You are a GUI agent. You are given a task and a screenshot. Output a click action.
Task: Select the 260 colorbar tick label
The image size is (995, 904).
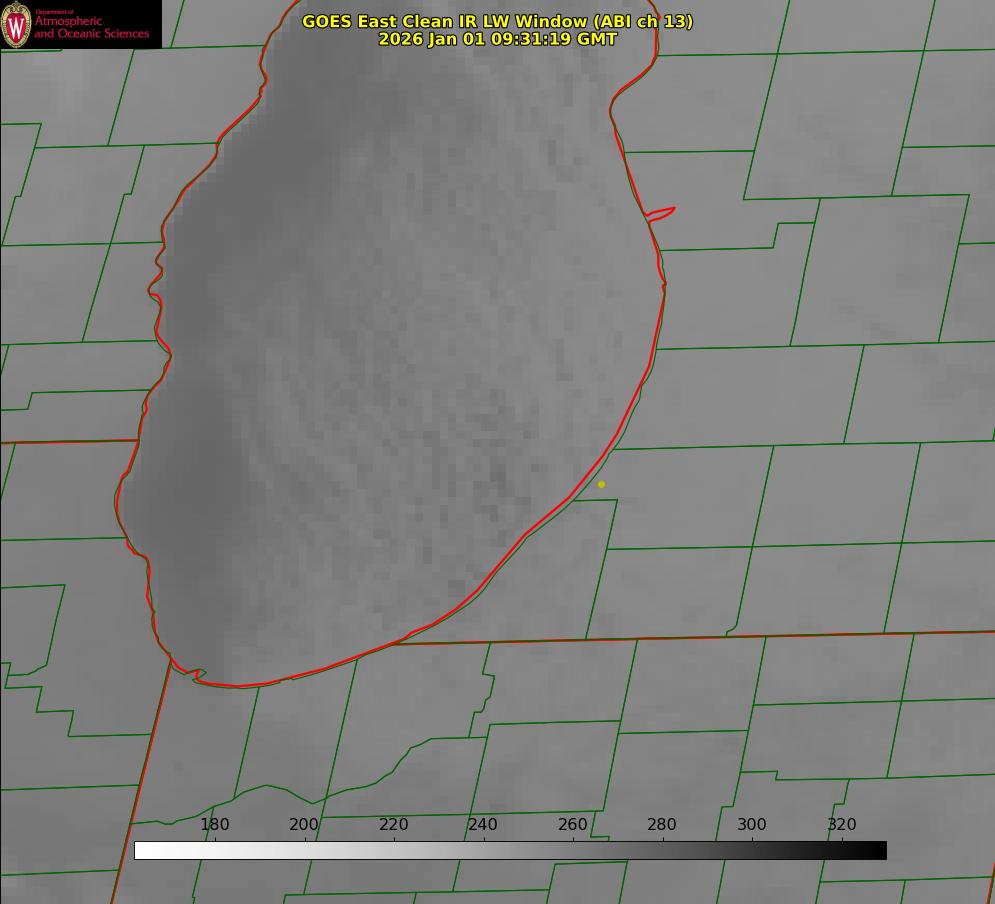573,825
